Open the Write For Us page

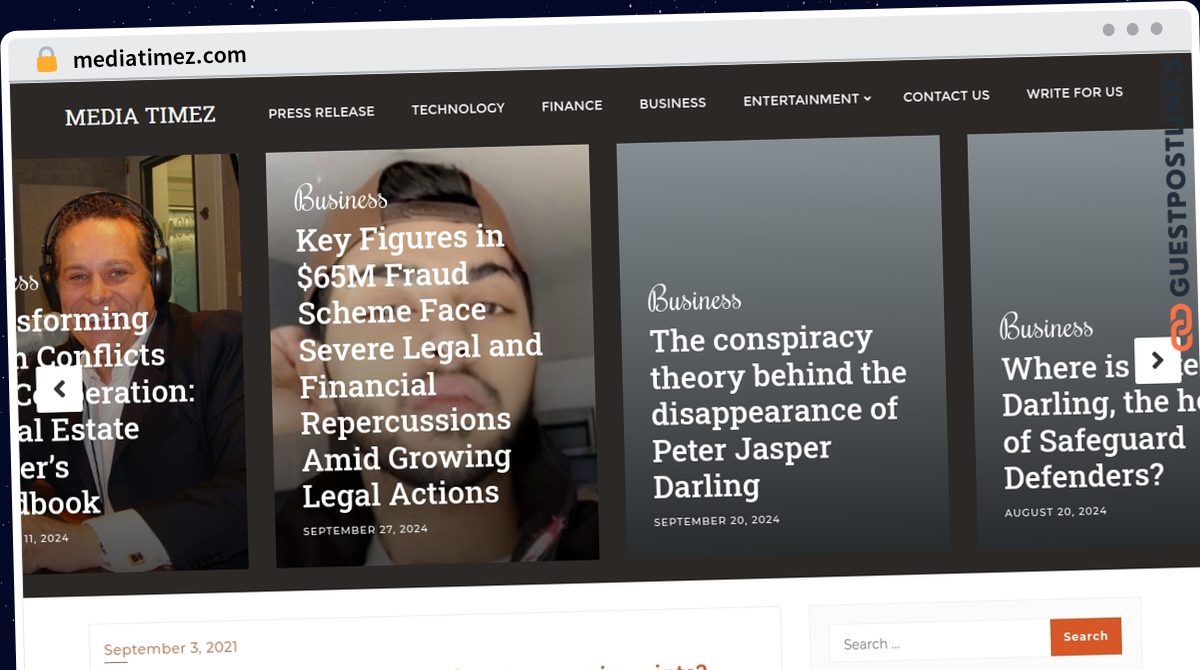pos(1075,92)
